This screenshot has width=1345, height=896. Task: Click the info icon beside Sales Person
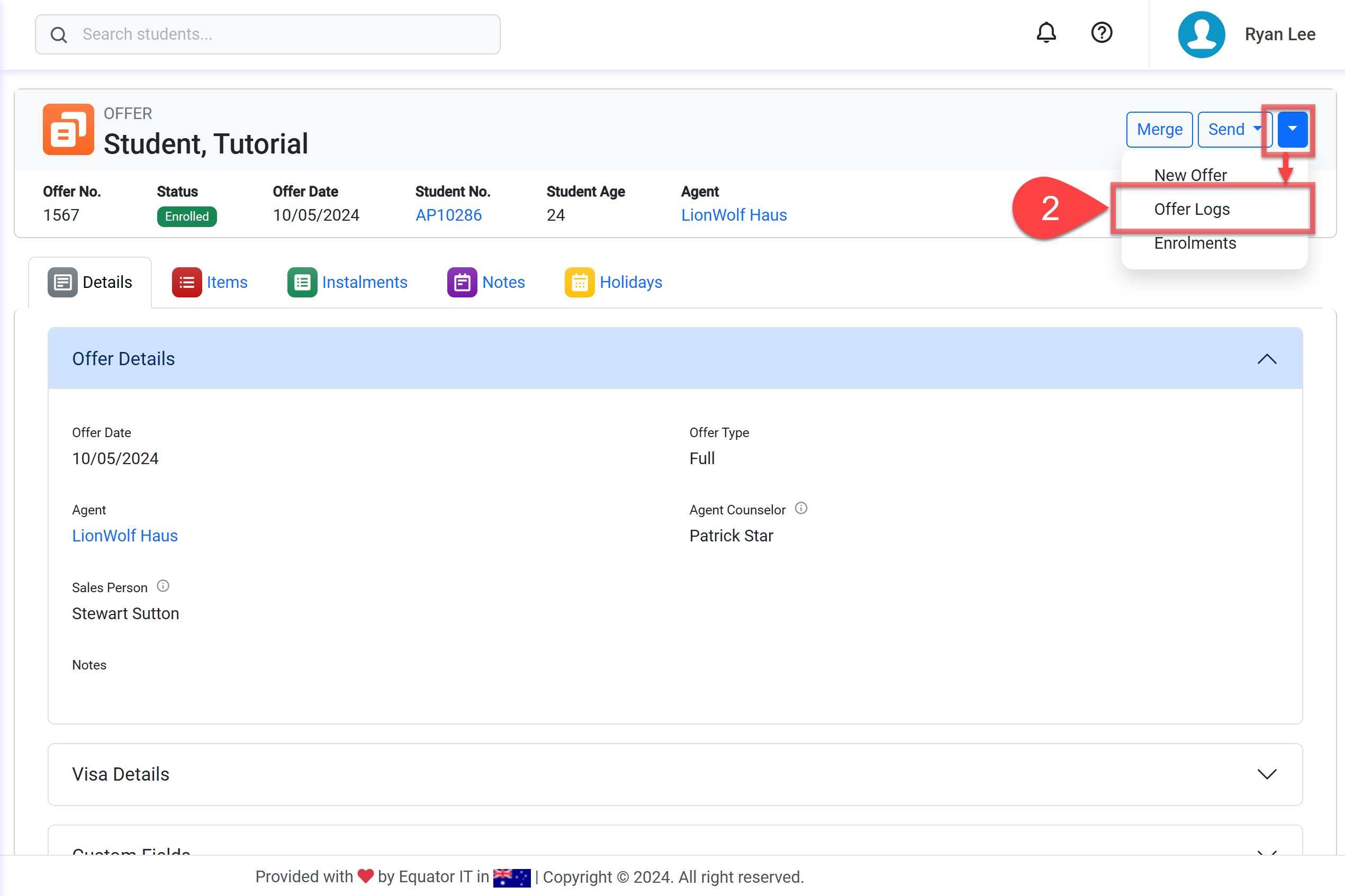coord(163,586)
